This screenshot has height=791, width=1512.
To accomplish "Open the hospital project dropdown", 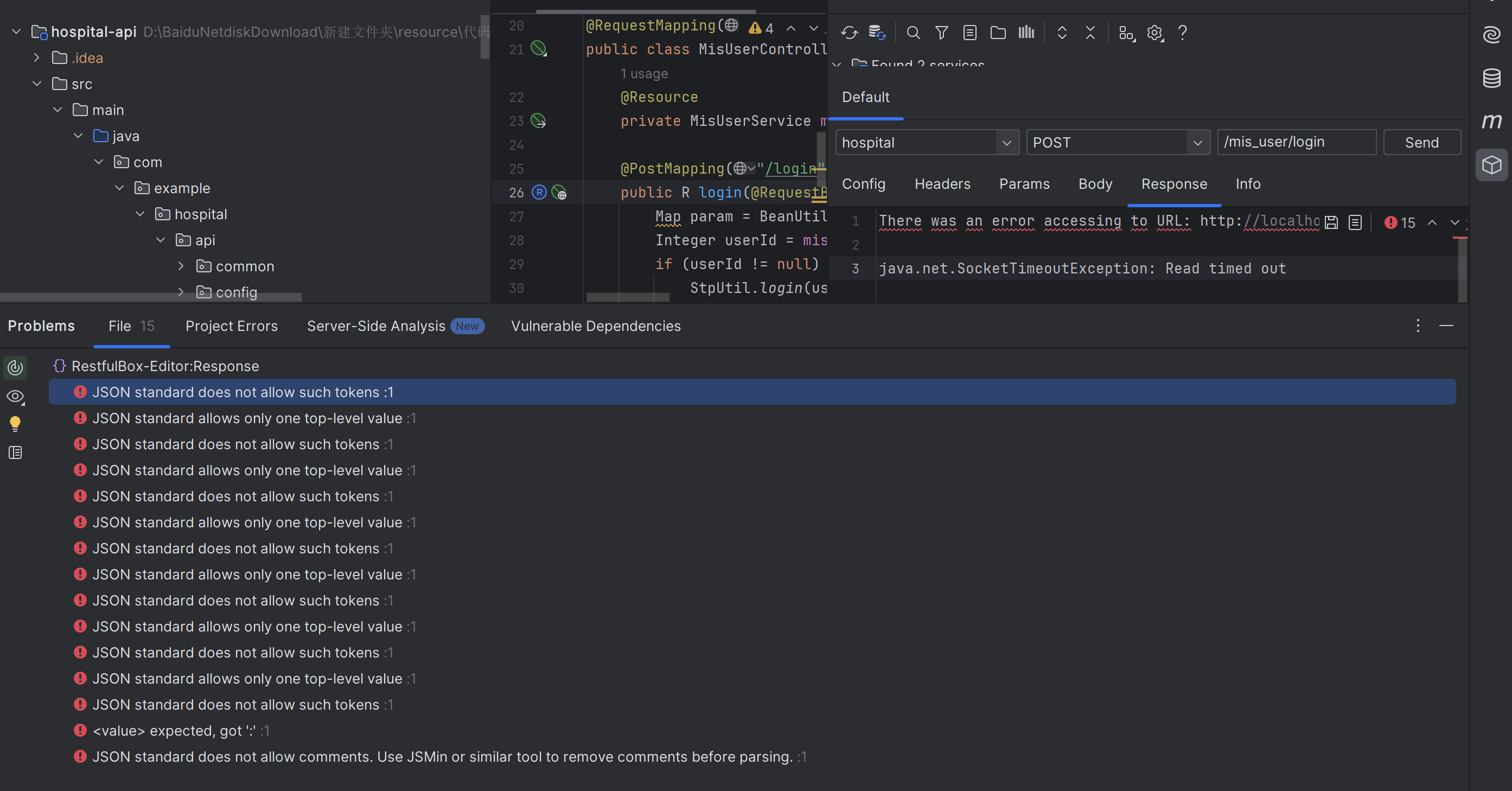I will coord(1006,143).
